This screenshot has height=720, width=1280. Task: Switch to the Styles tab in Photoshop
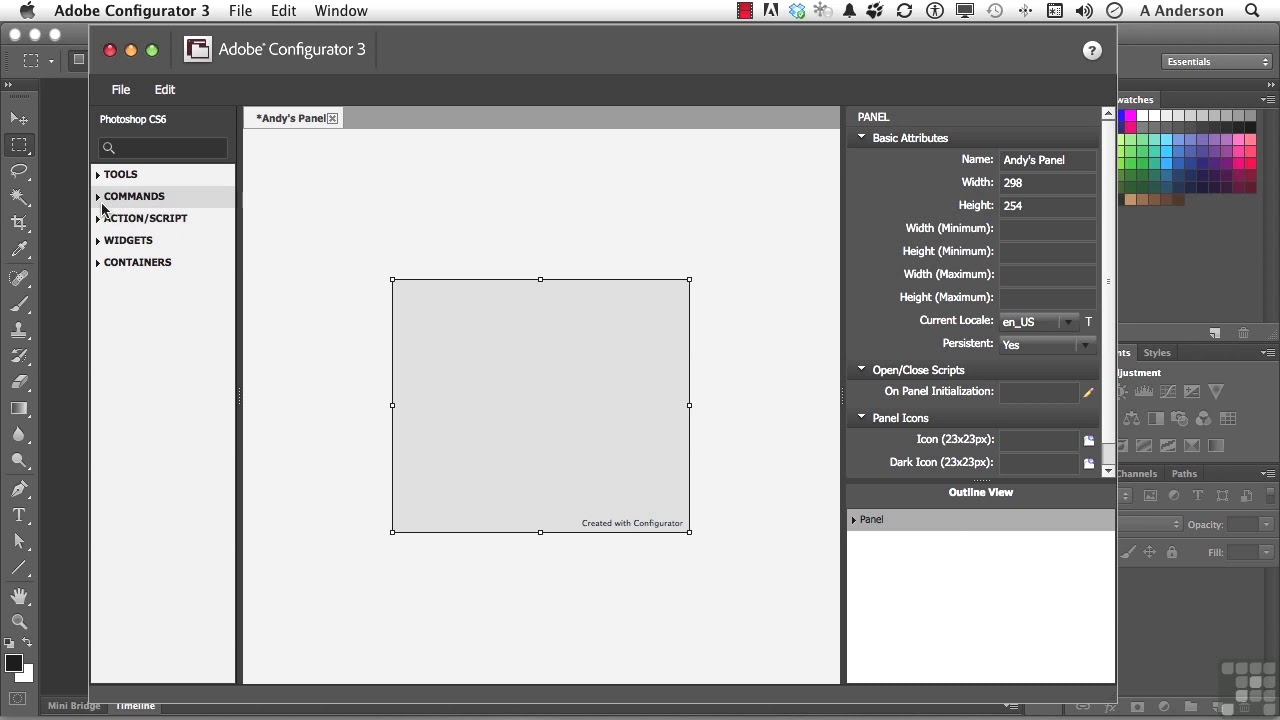1157,353
